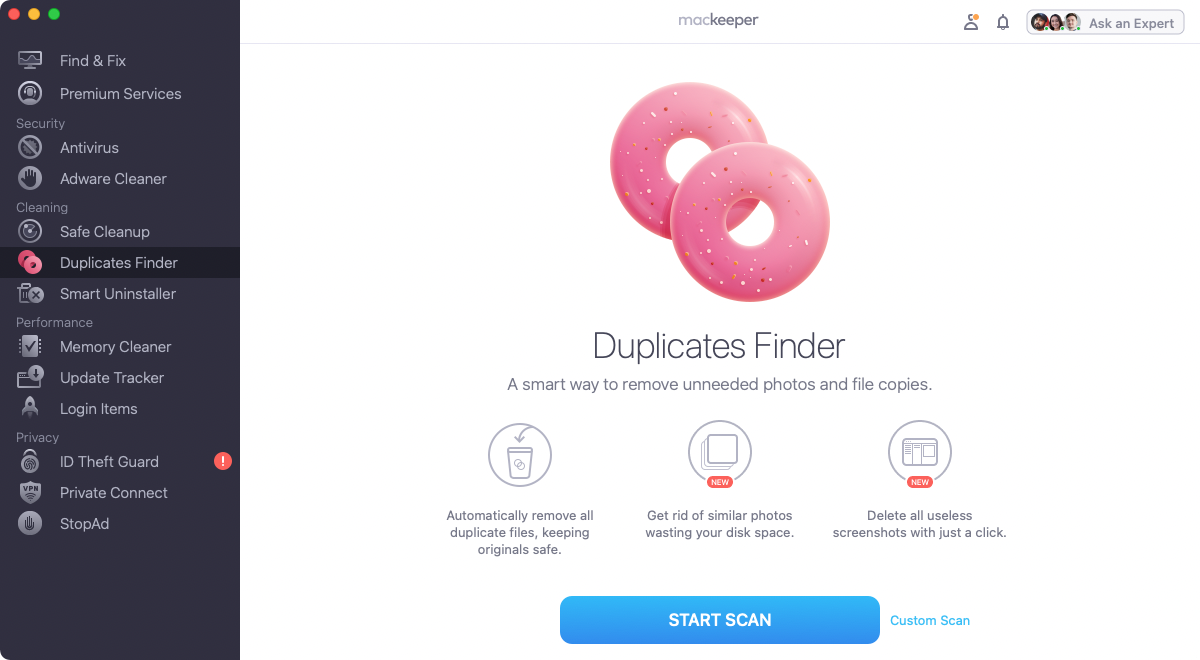Screen dimensions: 1200x660
Task: Click the similar photos feature icon
Action: (x=720, y=453)
